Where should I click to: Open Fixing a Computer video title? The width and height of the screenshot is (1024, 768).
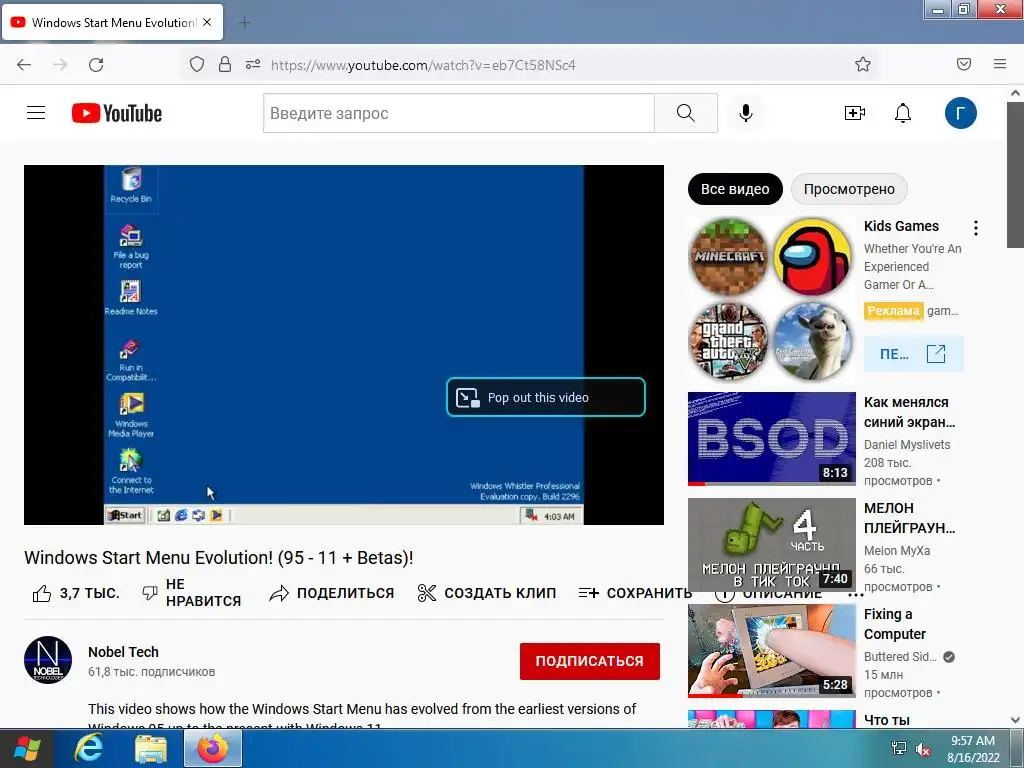895,624
